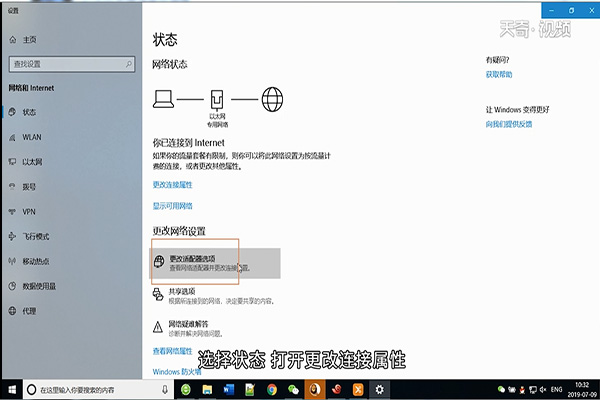
Task: Go to 以太网 Ethernet settings
Action: [31, 162]
